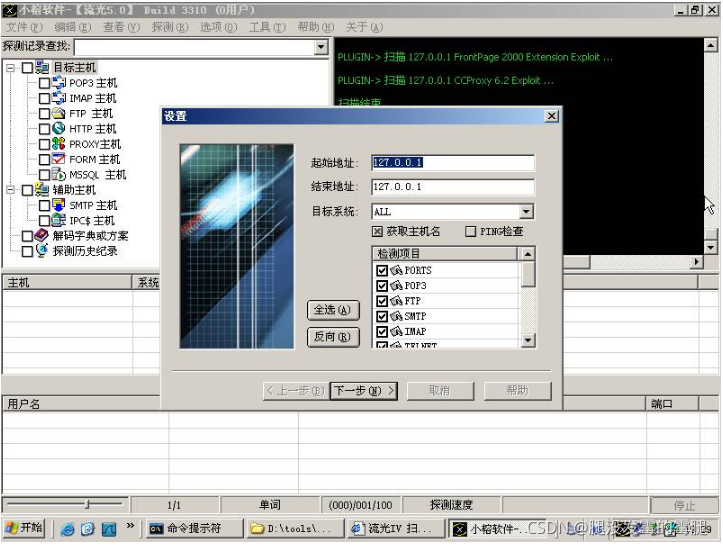
Task: Uncheck IMAP in the 检测项目 list
Action: pyautogui.click(x=382, y=332)
